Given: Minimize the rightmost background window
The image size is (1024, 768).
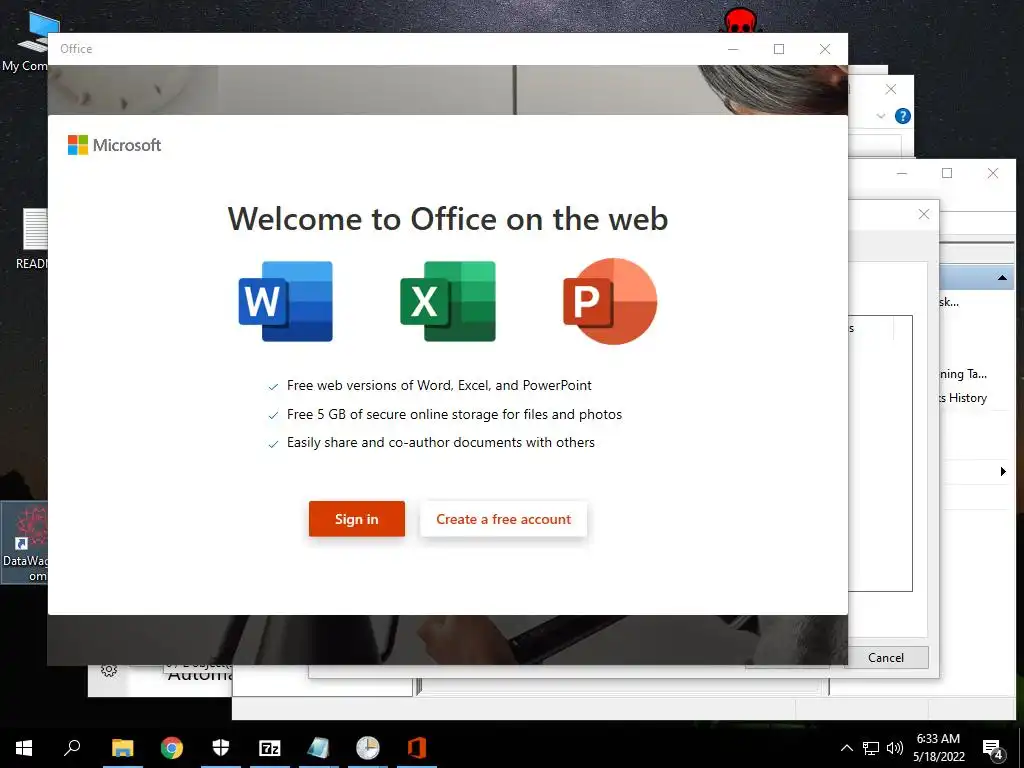Looking at the screenshot, I should 902,173.
